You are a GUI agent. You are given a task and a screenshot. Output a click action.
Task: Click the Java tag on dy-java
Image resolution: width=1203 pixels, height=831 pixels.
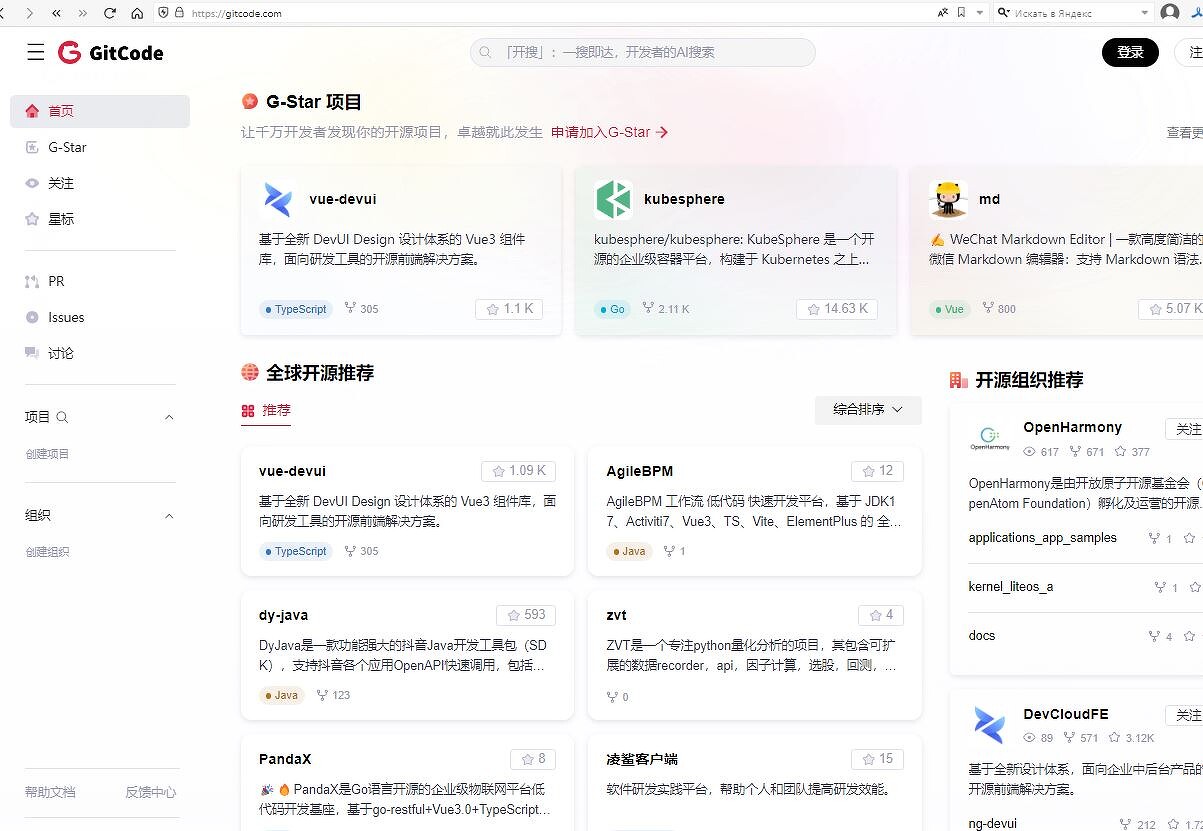(x=281, y=695)
